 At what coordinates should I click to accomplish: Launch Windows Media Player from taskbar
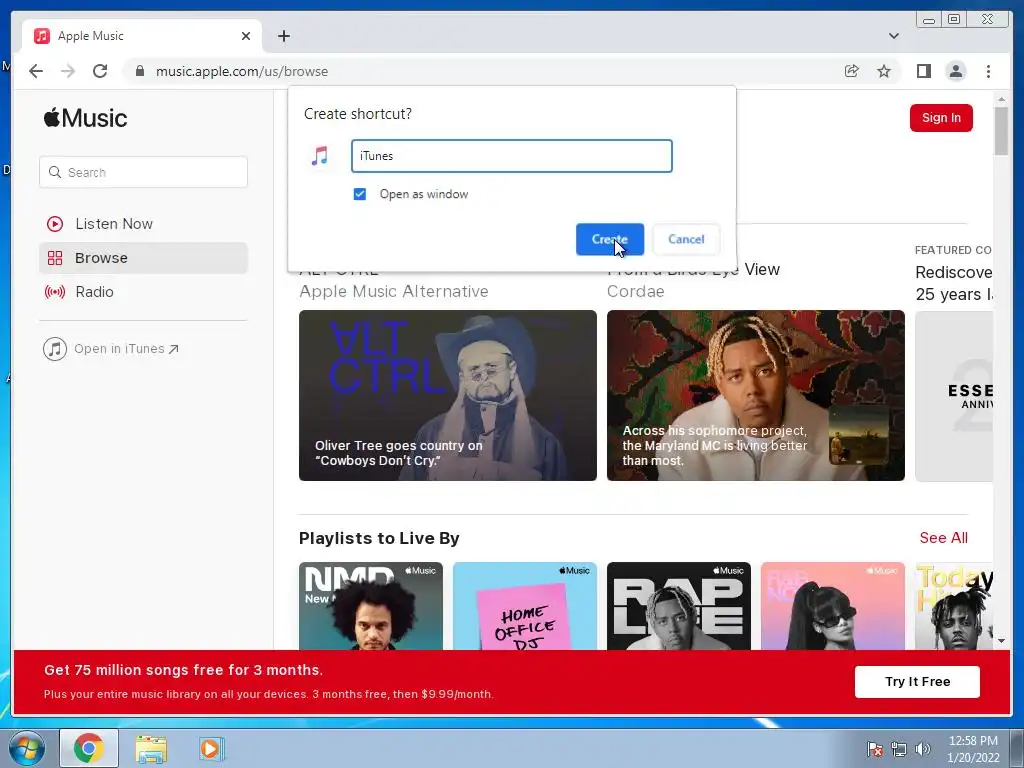(212, 748)
